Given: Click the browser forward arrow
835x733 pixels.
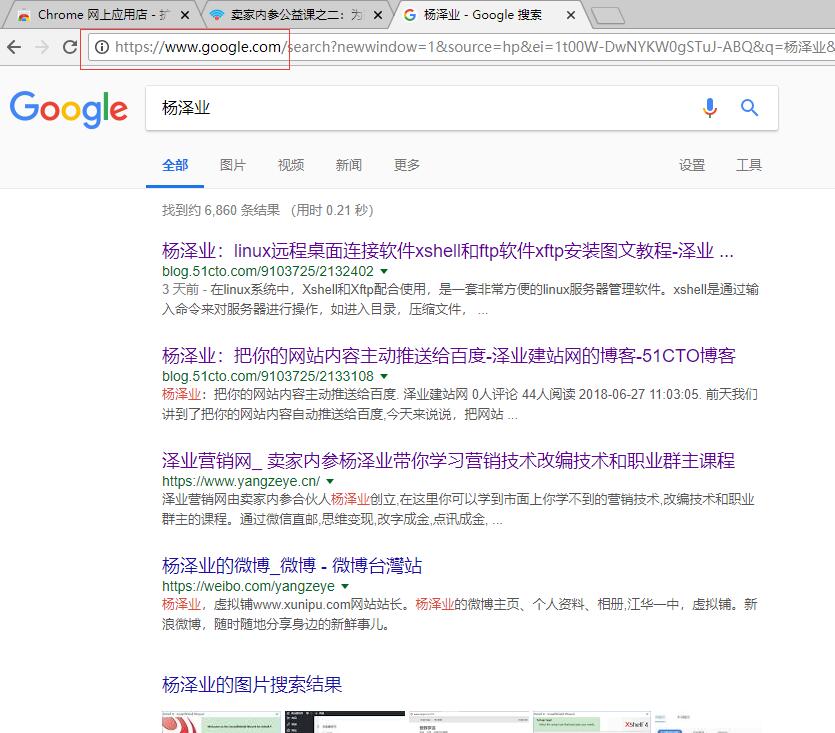Looking at the screenshot, I should point(42,47).
